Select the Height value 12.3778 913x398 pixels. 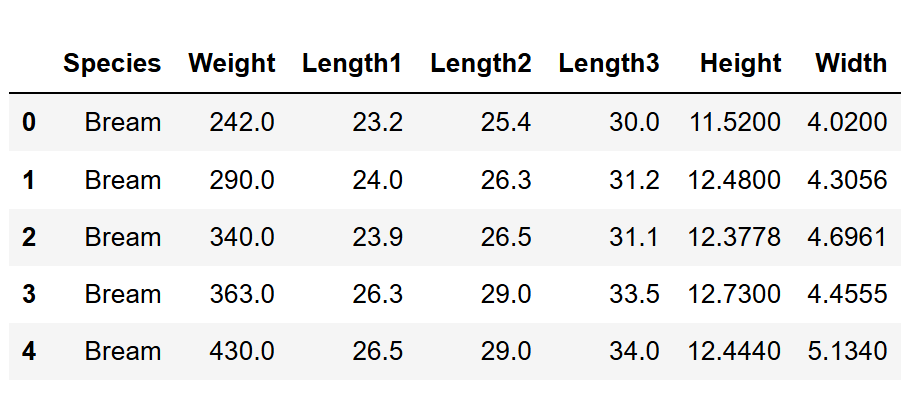coord(734,237)
